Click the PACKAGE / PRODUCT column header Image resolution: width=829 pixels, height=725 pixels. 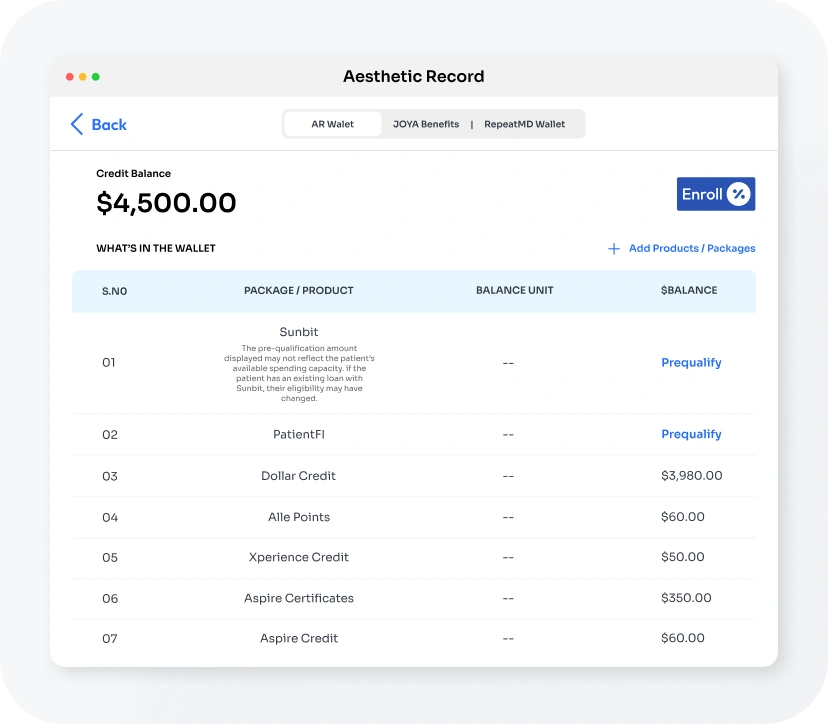pos(299,291)
